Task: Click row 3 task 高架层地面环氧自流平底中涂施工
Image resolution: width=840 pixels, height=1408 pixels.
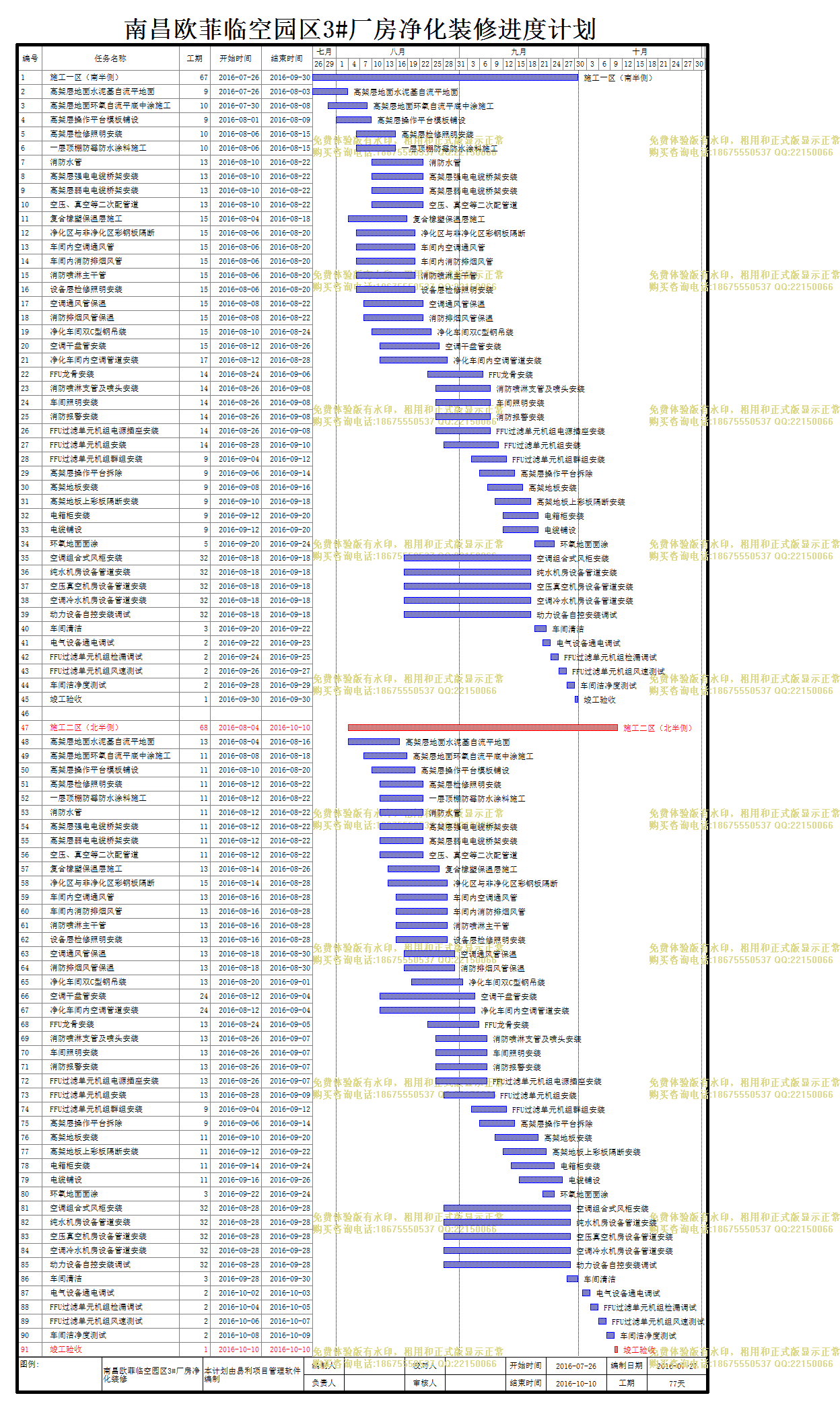Action: 110,106
